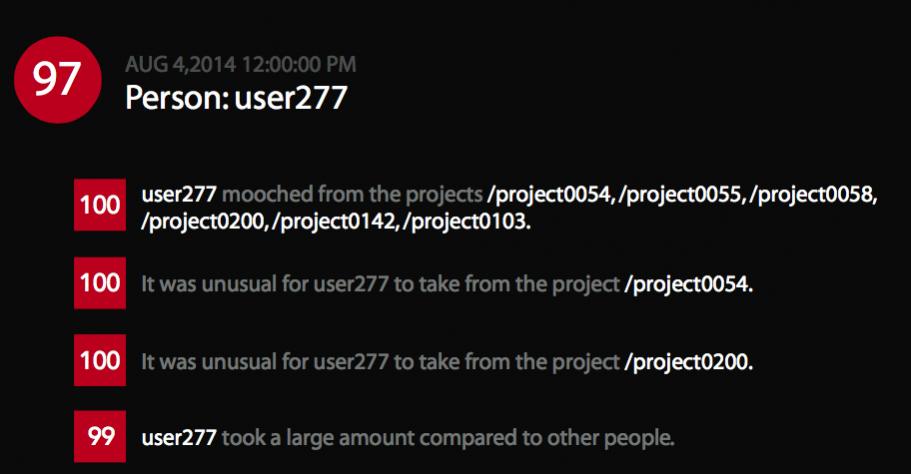Click 'took a large amount compared' text
The image size is (911, 474).
click(x=369, y=438)
